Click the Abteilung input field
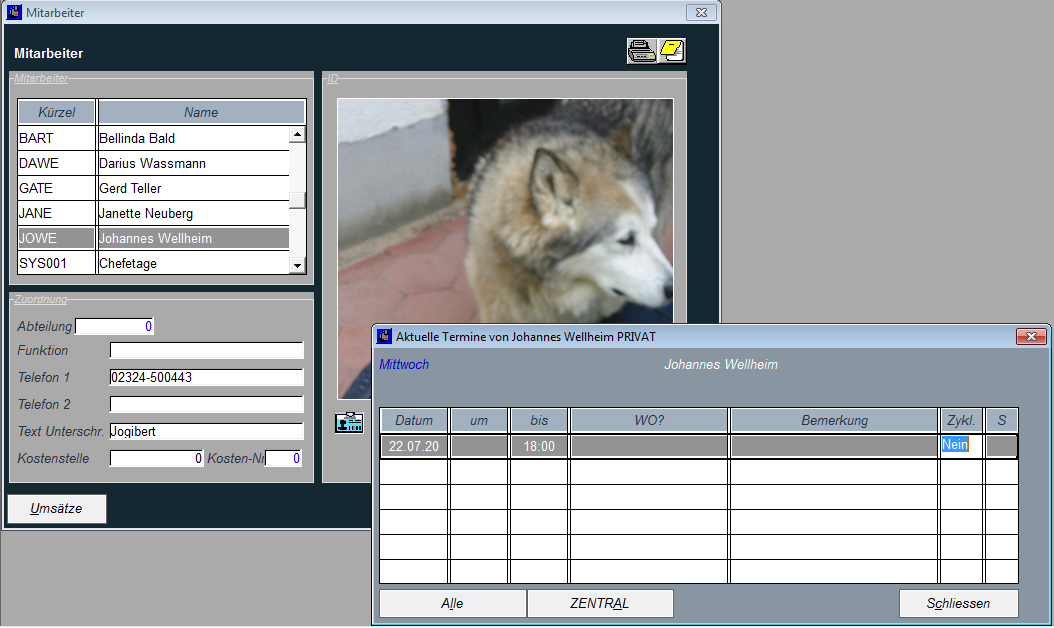The width and height of the screenshot is (1054, 628). (114, 326)
